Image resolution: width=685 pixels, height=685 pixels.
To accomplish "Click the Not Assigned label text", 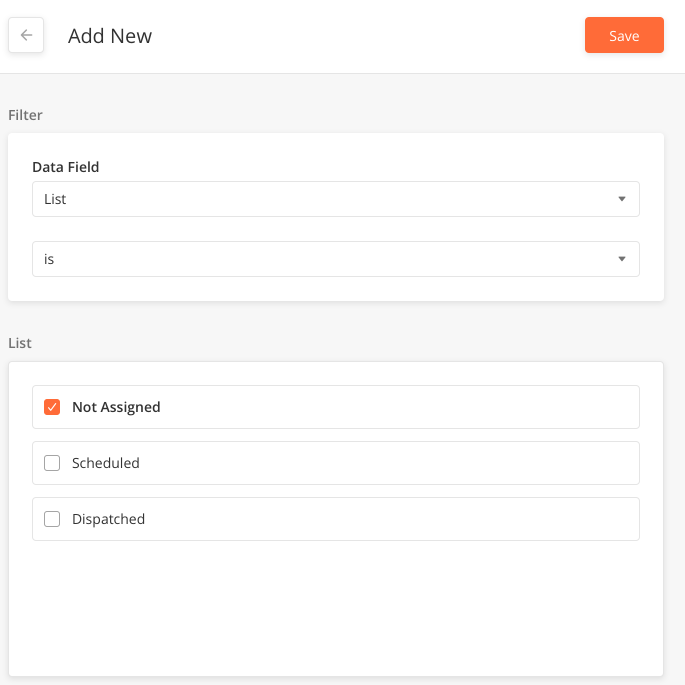I will pyautogui.click(x=116, y=407).
